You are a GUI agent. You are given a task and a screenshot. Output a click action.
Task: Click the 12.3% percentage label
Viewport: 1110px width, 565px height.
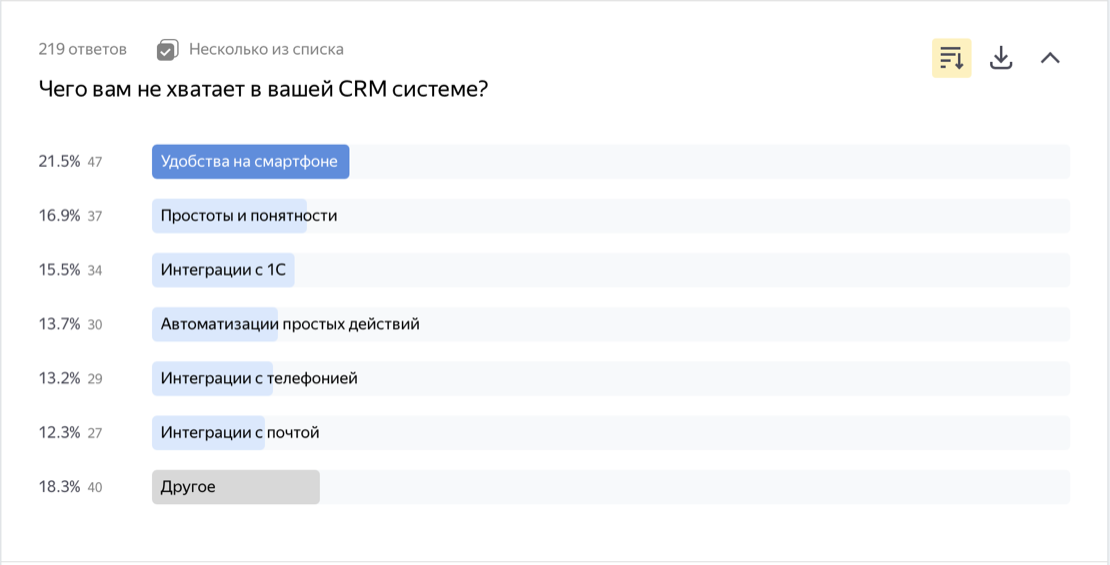(59, 433)
